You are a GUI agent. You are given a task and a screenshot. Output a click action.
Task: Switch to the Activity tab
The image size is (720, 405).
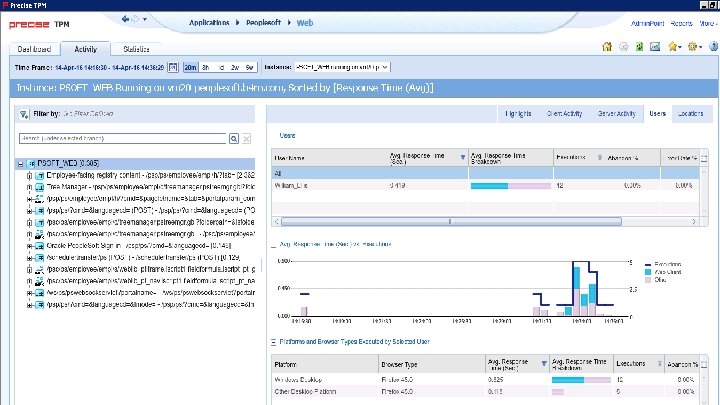(x=85, y=49)
